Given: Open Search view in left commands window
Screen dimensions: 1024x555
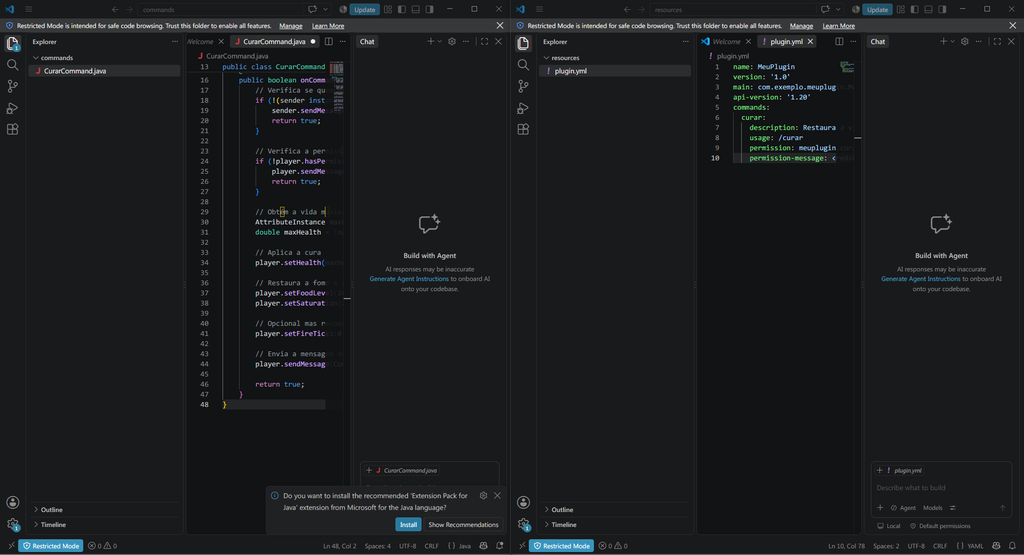Looking at the screenshot, I should tap(12, 65).
